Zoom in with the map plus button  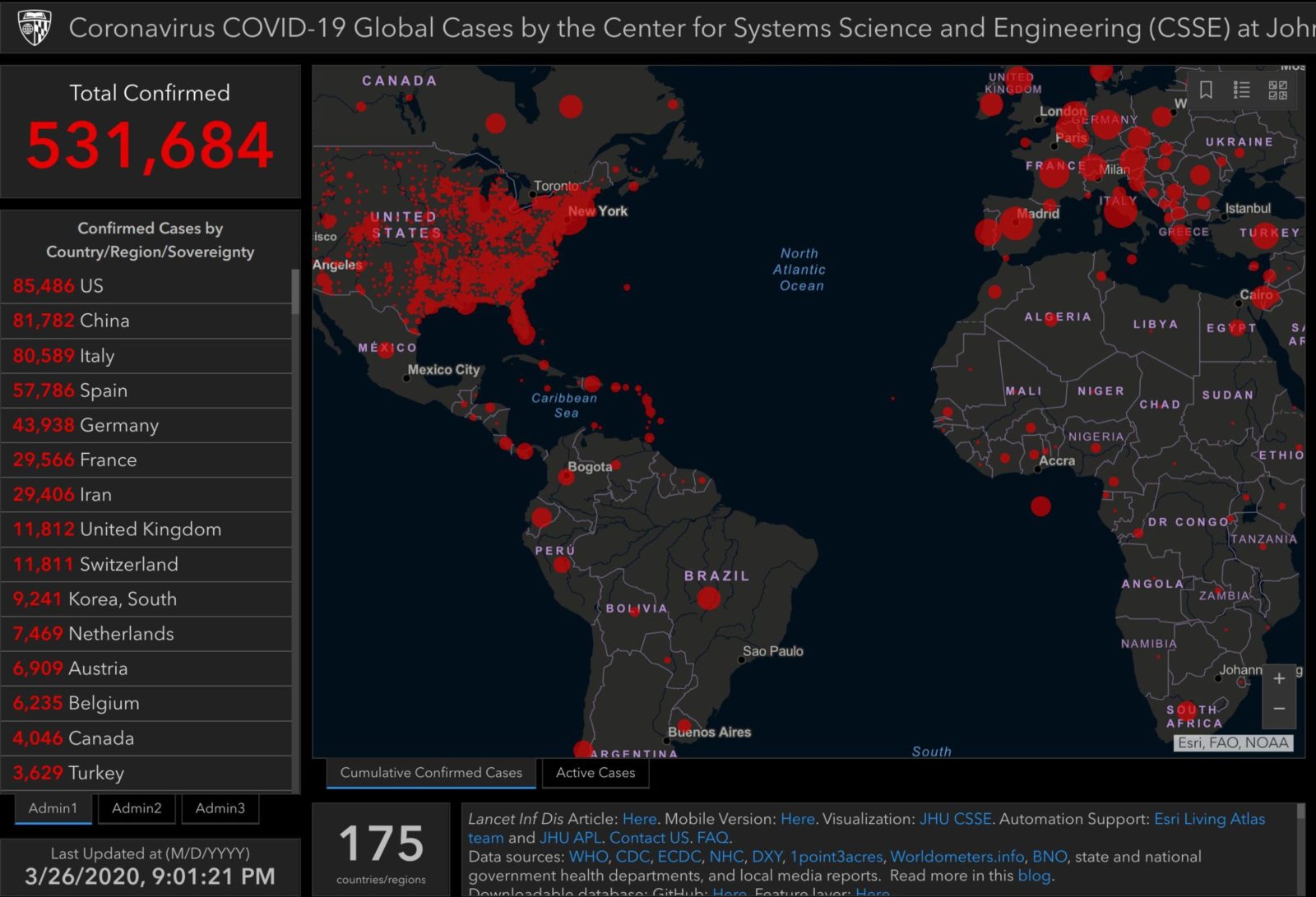(1279, 679)
